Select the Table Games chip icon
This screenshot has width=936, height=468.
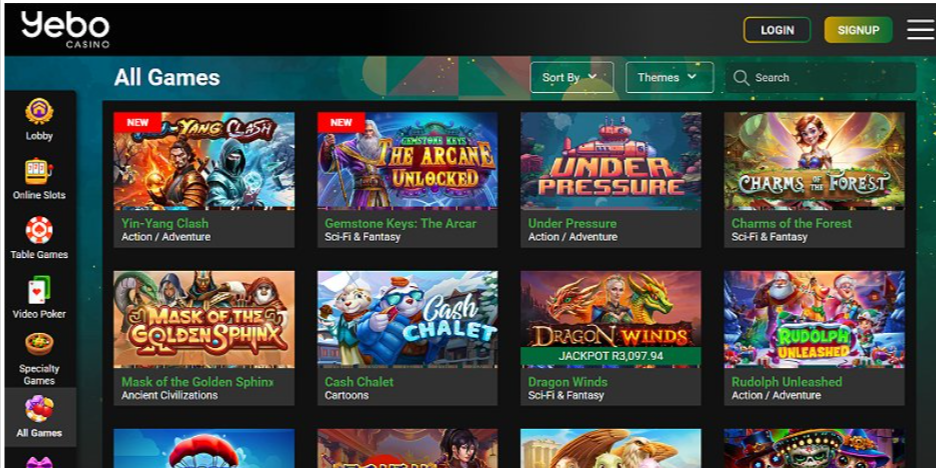click(39, 230)
